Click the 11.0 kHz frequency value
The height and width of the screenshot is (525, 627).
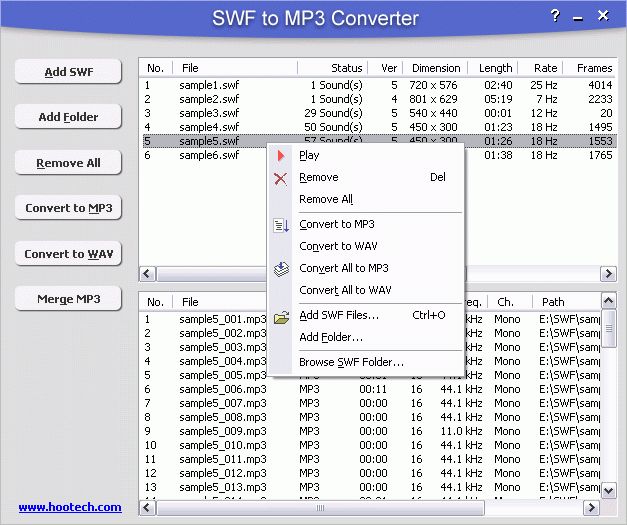461,431
